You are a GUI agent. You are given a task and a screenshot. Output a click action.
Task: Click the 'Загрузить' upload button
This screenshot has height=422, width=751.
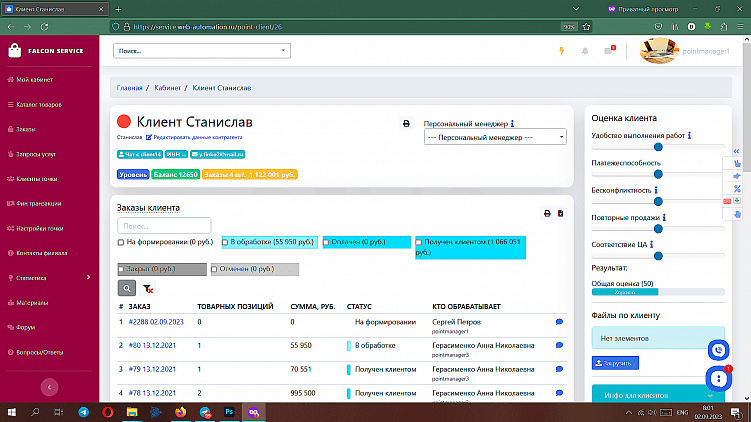(616, 362)
